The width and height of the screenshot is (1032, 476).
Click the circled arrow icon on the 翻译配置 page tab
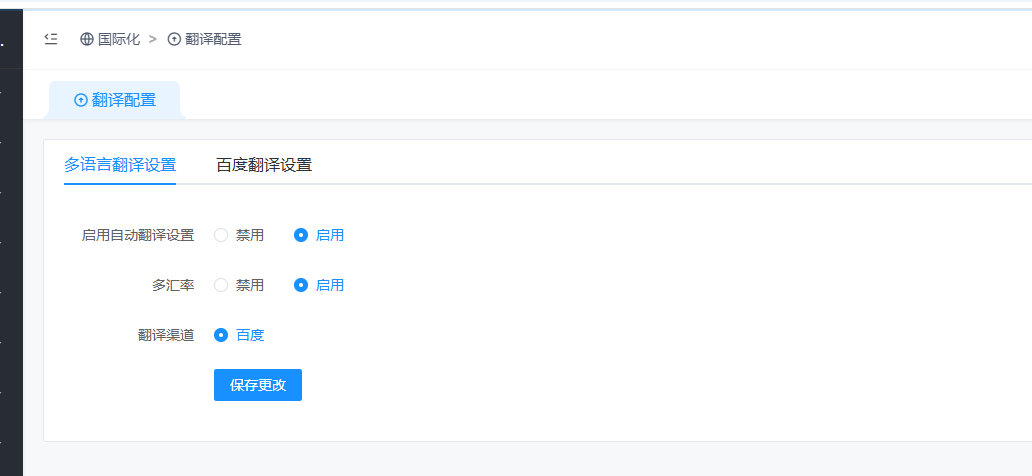point(81,100)
